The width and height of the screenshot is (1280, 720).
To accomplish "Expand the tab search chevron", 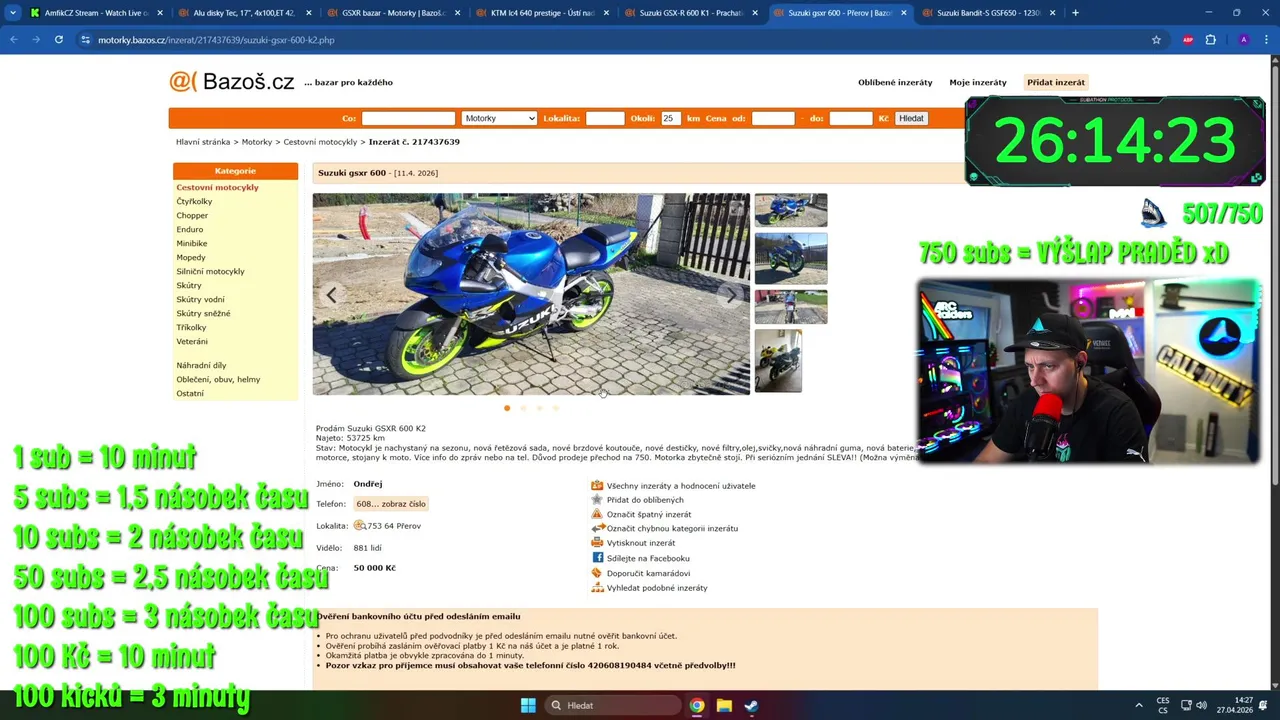I will [13, 13].
